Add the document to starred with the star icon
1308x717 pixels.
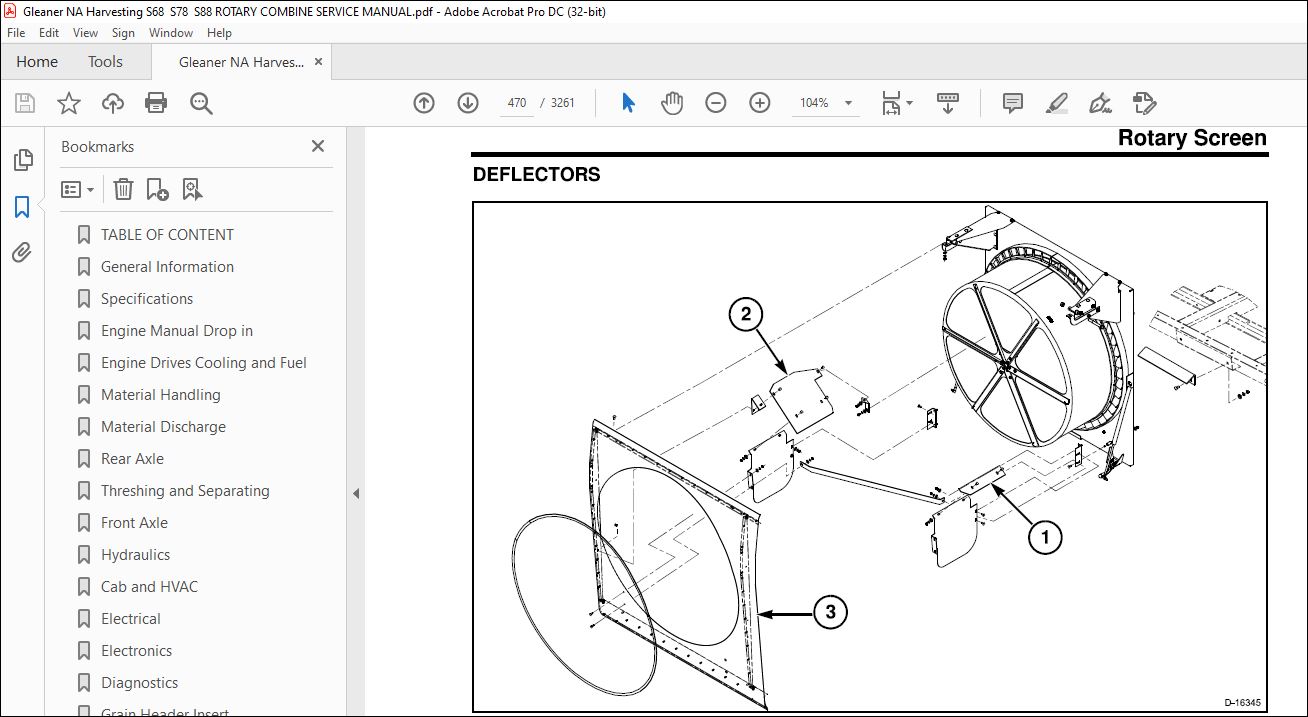(x=68, y=103)
